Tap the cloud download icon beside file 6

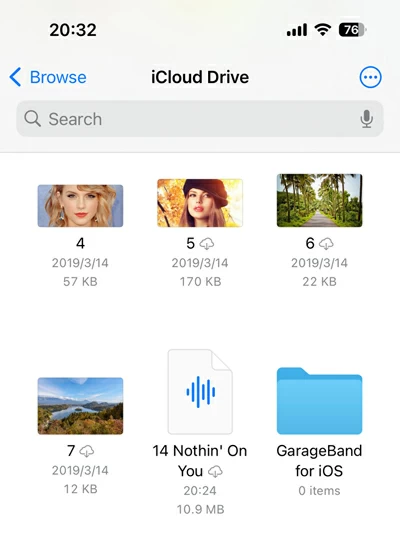326,244
